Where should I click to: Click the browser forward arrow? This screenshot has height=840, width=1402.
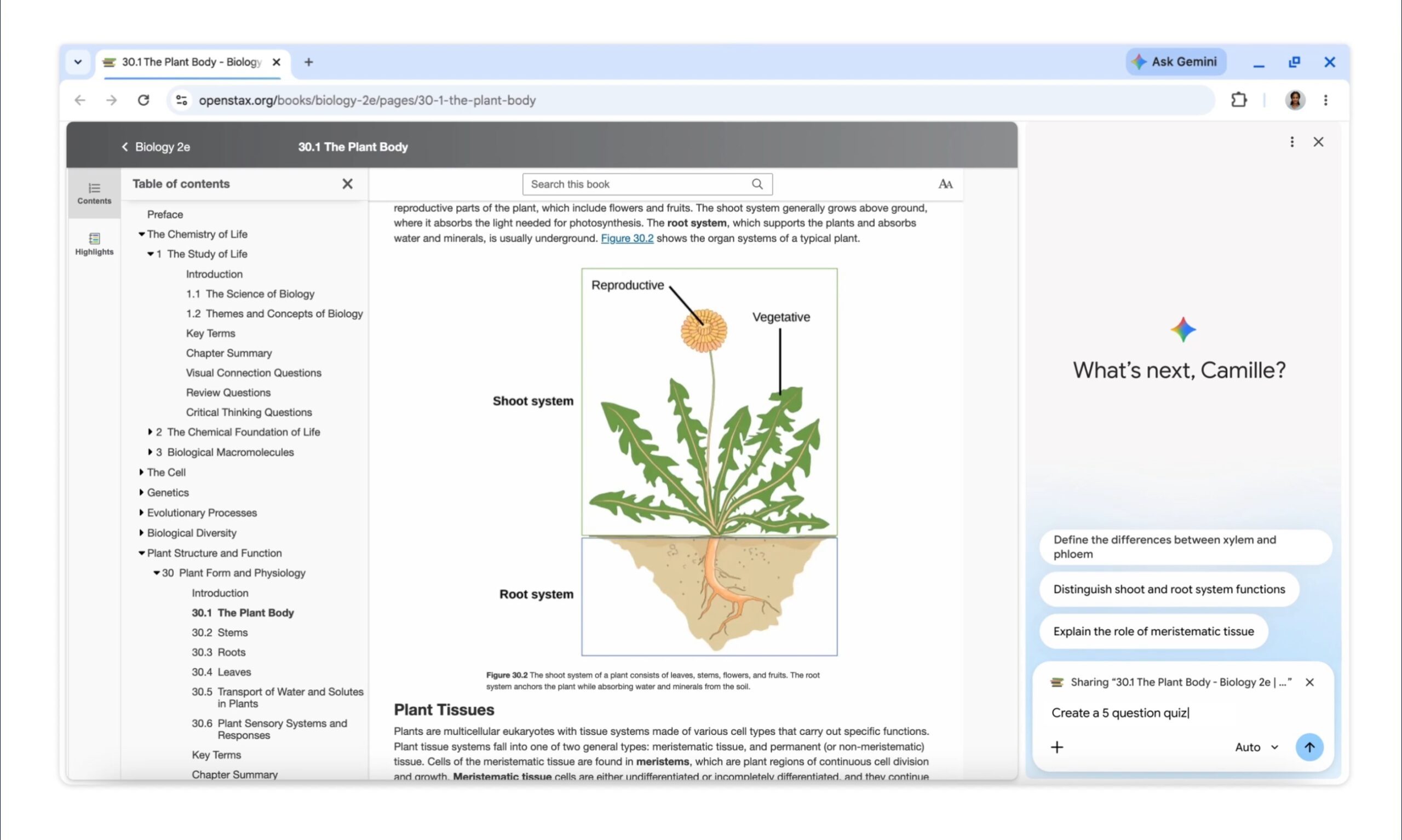[x=112, y=100]
